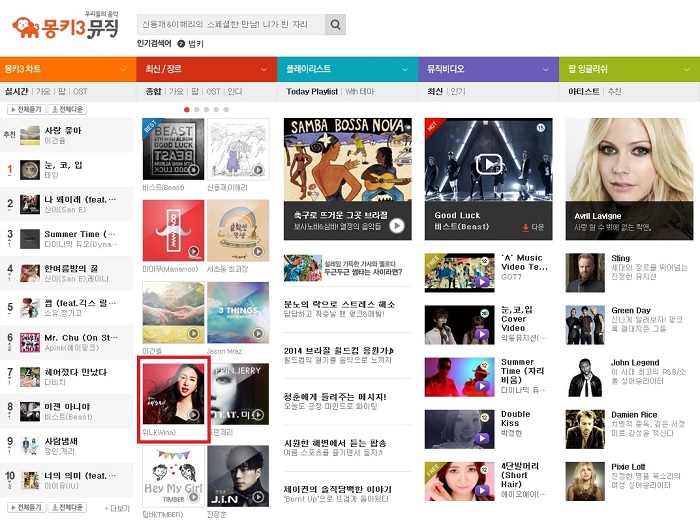
Task: Play the Samba Bossa Nova playlist
Action: tap(396, 226)
